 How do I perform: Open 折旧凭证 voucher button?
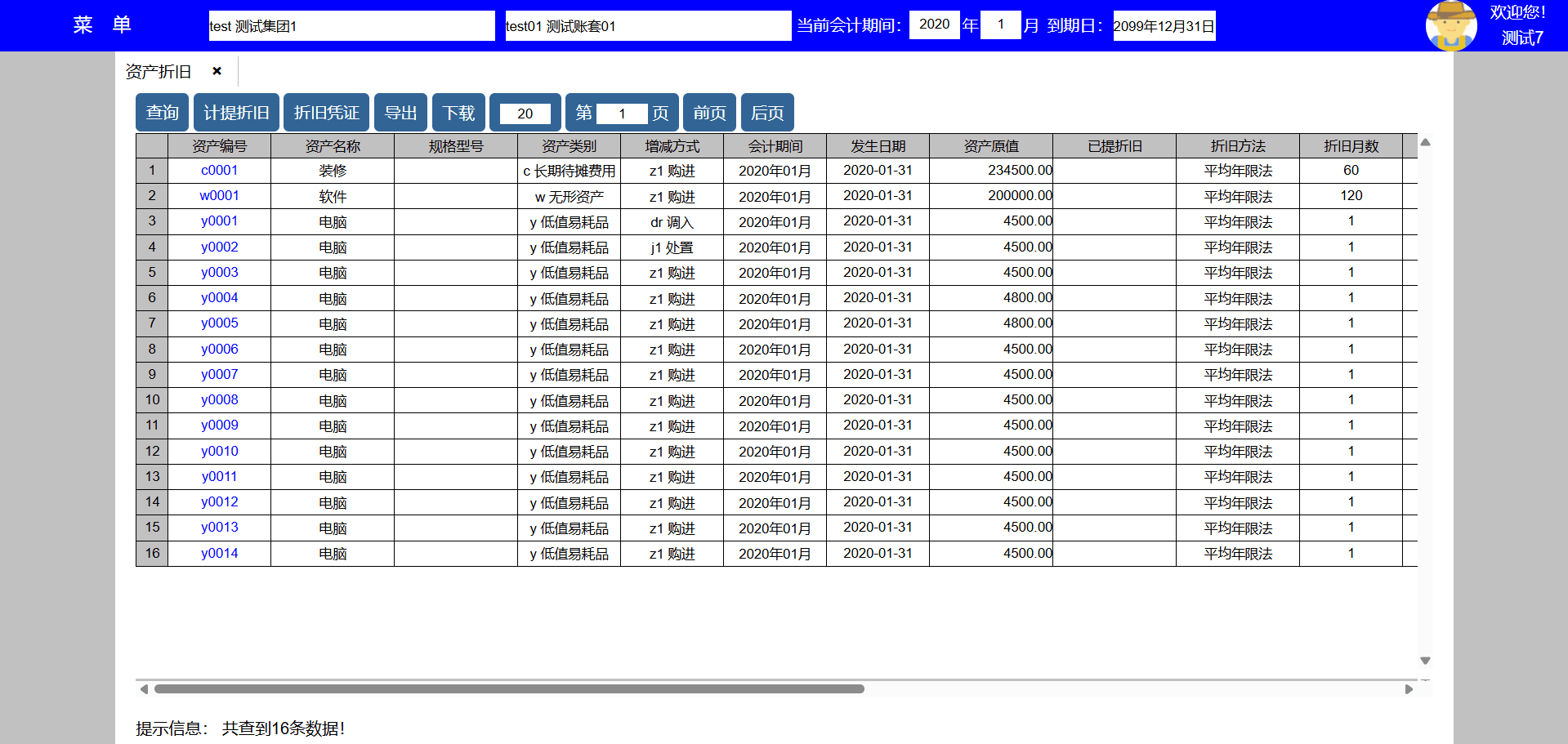pos(326,113)
